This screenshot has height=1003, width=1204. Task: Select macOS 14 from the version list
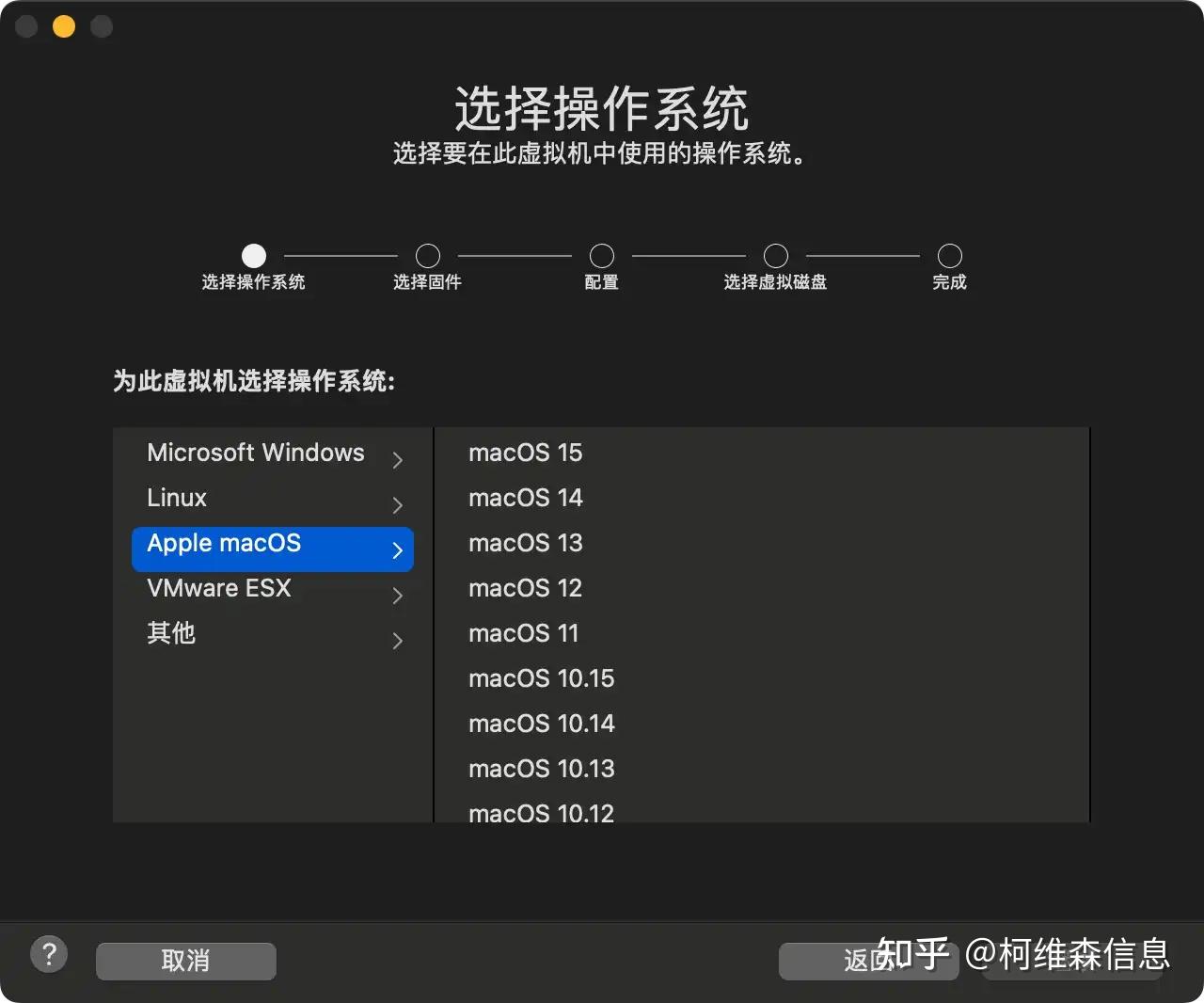pyautogui.click(x=526, y=498)
